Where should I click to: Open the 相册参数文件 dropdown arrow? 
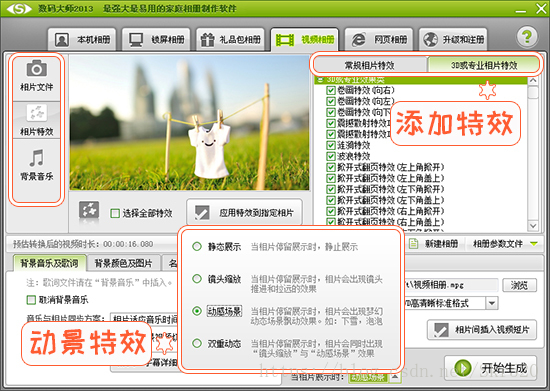534,243
